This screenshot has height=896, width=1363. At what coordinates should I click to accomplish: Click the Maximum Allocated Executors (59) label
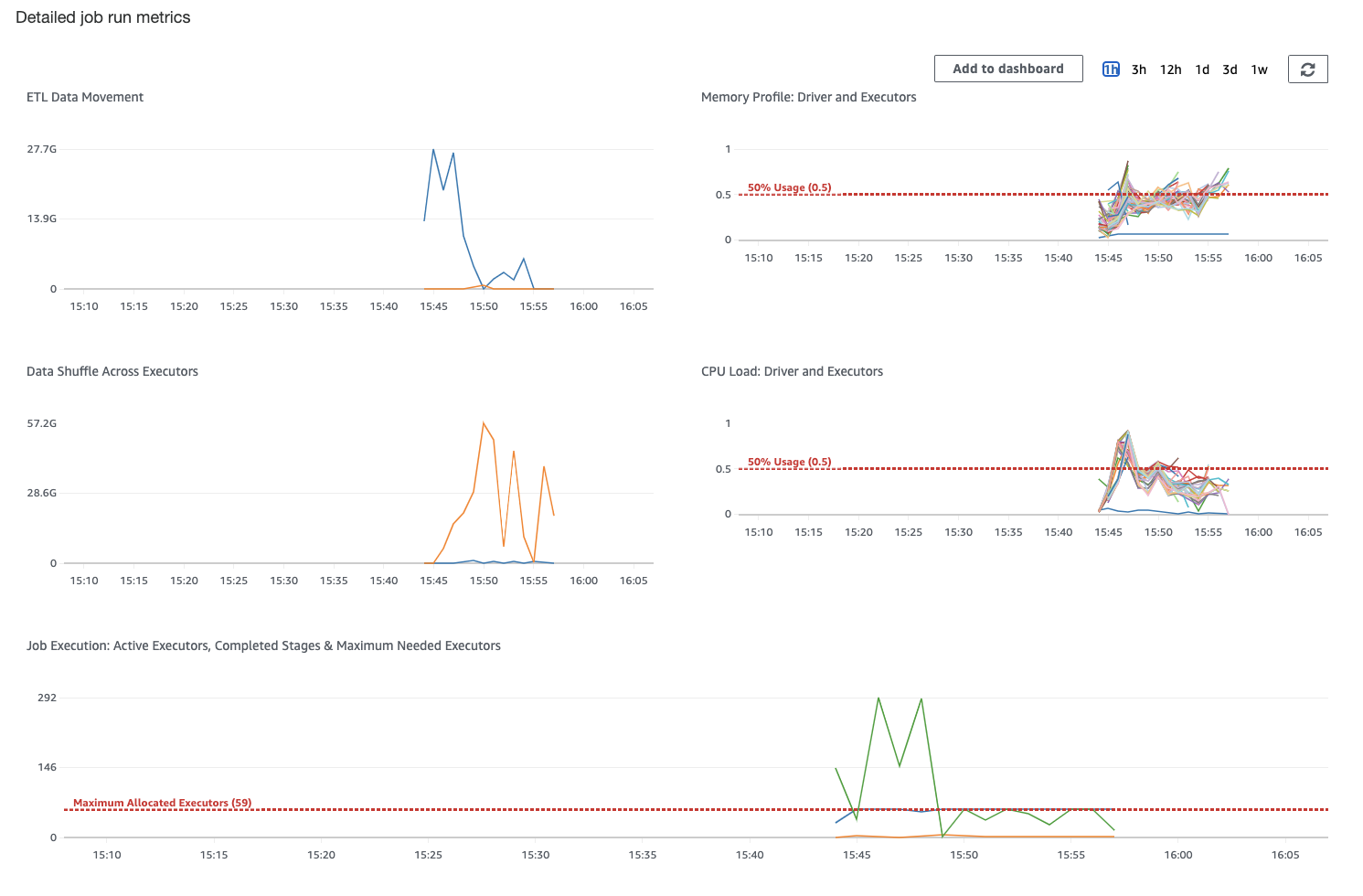[x=162, y=803]
